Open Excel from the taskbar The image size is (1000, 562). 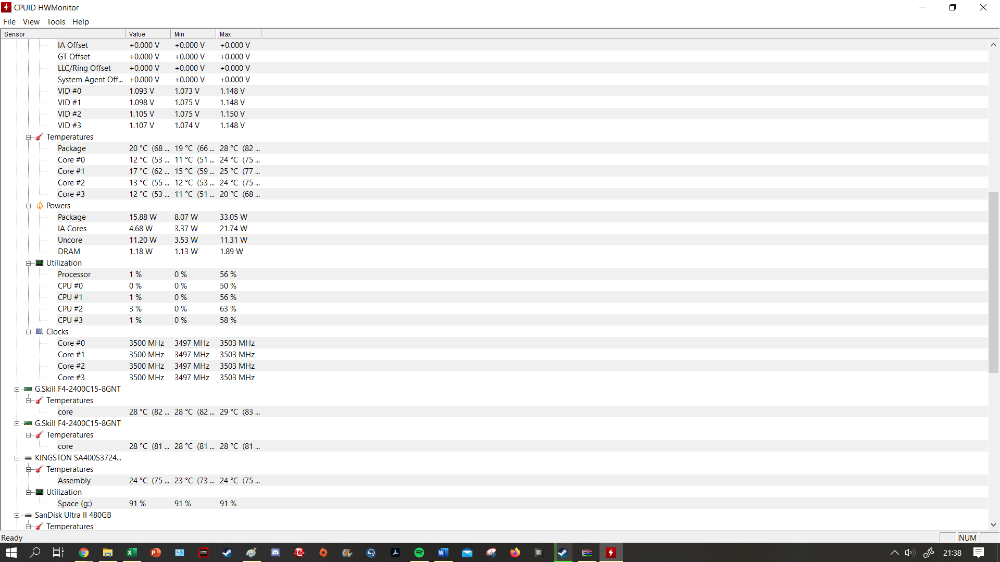131,553
